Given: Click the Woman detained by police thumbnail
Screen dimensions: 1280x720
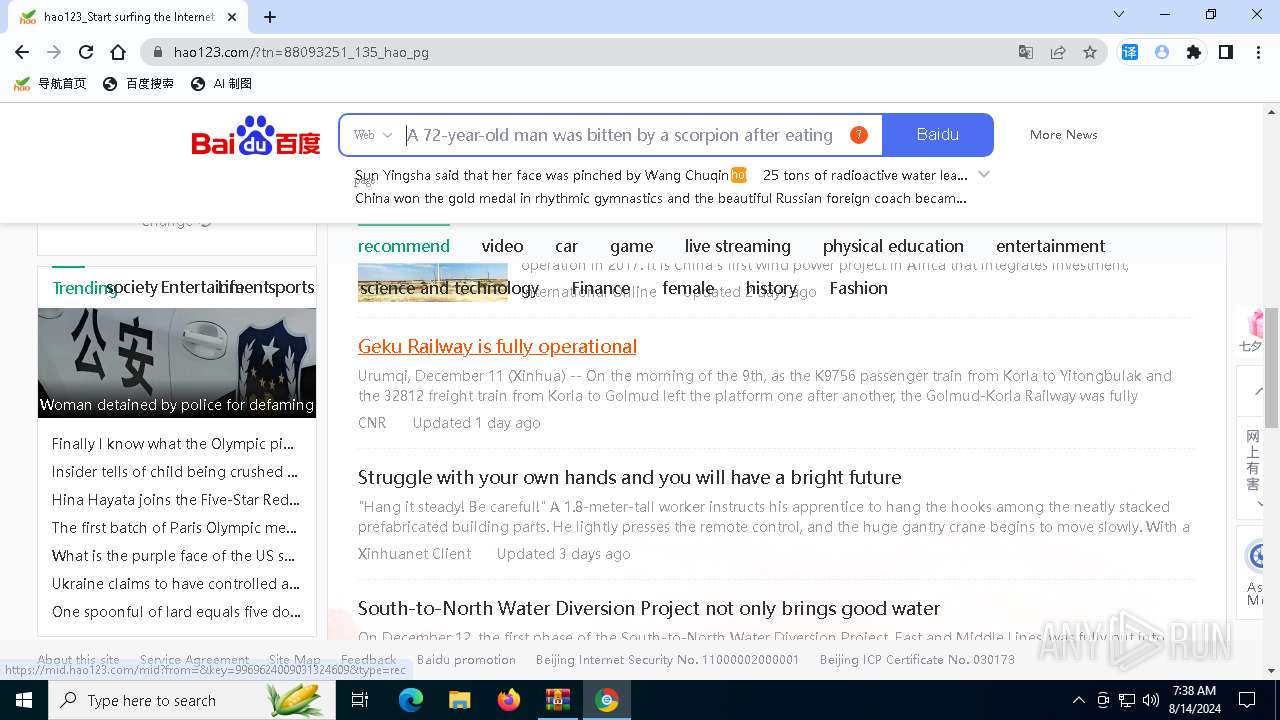Looking at the screenshot, I should 177,363.
